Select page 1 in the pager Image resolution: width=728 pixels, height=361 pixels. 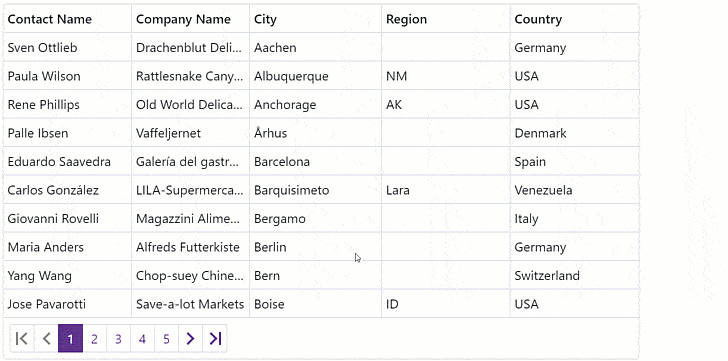click(x=71, y=339)
